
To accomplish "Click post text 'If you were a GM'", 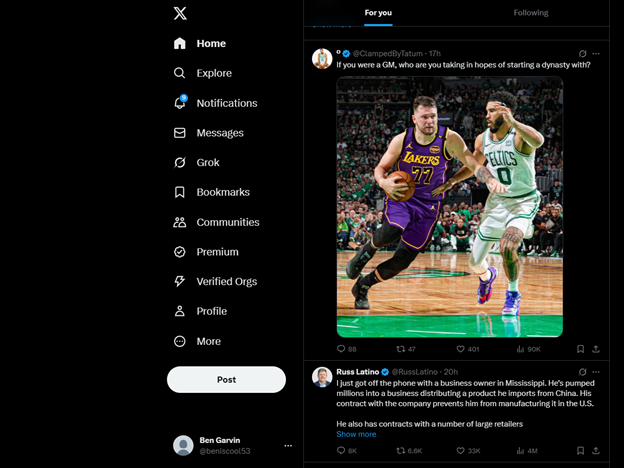I will 463,65.
